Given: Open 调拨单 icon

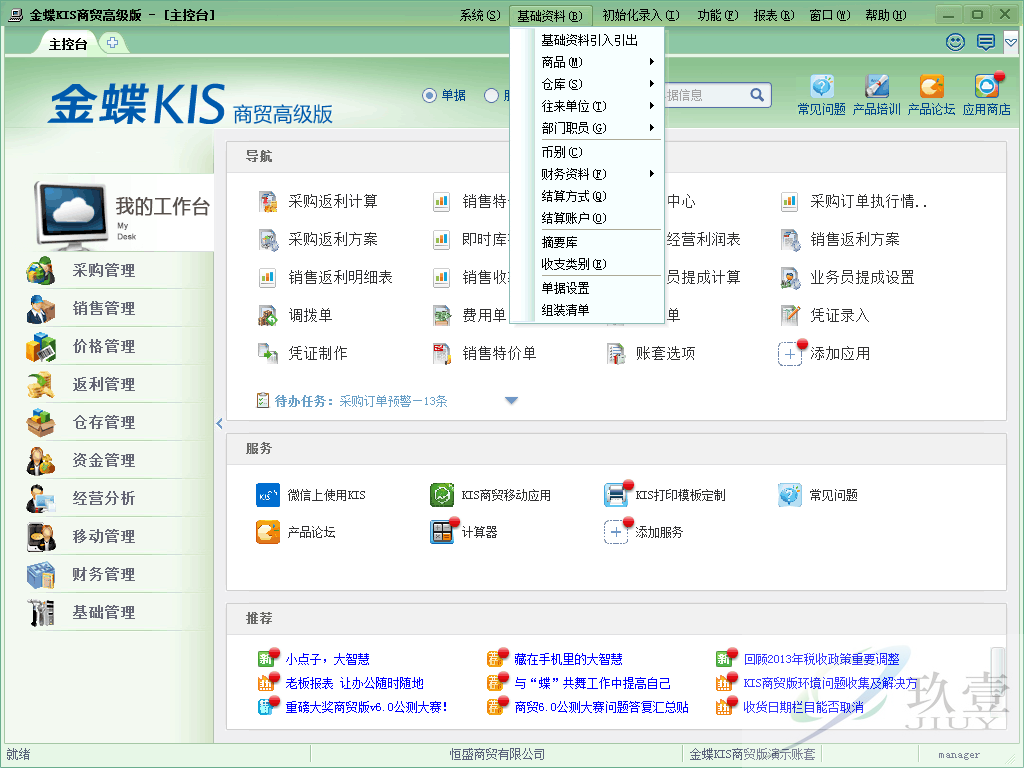Looking at the screenshot, I should click(268, 315).
